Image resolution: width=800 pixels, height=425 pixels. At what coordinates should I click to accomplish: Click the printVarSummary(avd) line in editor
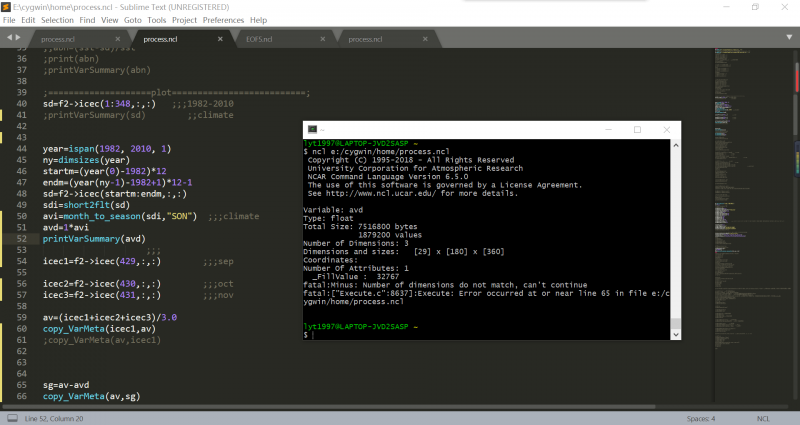point(100,239)
